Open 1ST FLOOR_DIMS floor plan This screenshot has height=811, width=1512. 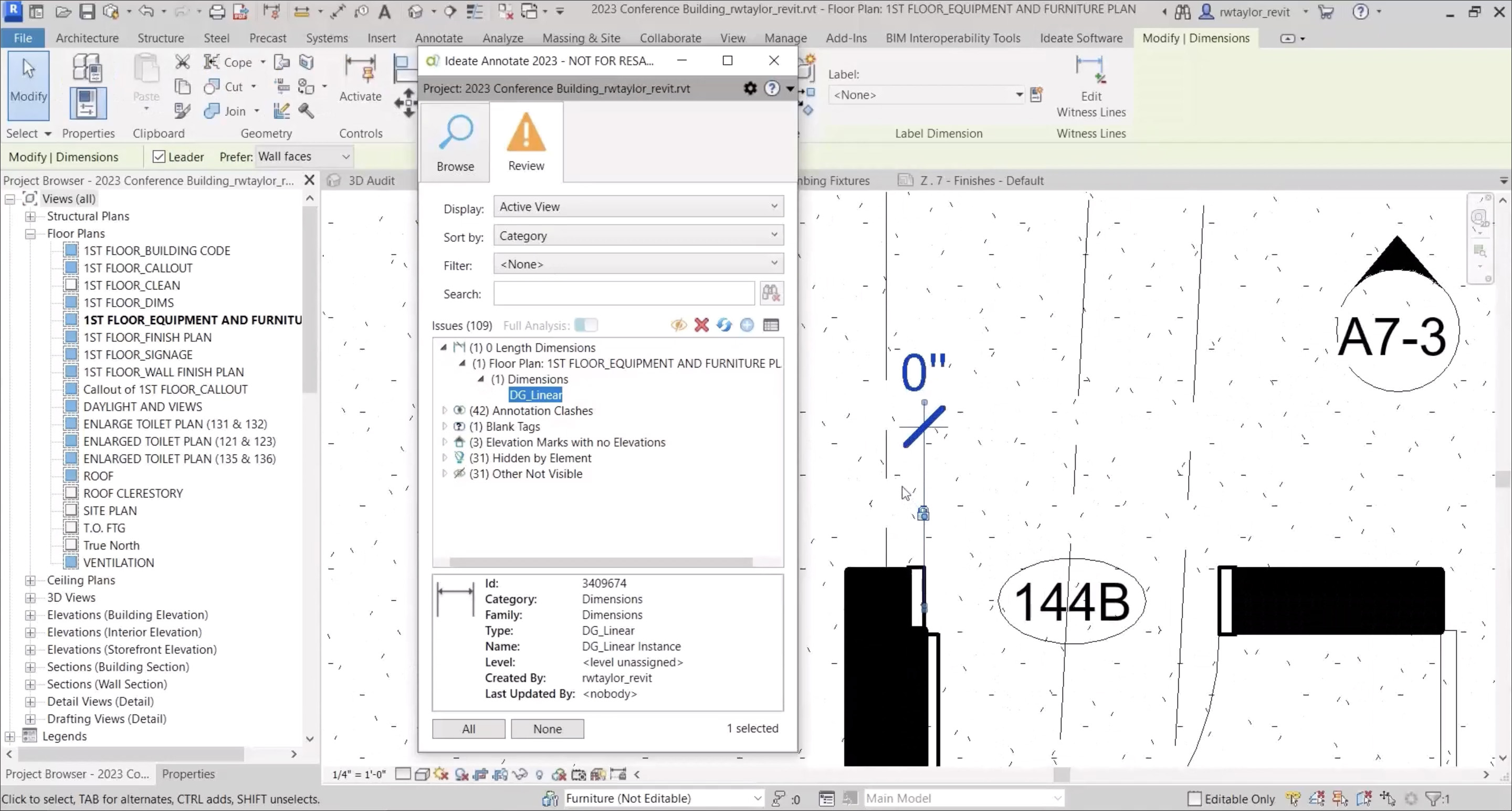point(129,303)
